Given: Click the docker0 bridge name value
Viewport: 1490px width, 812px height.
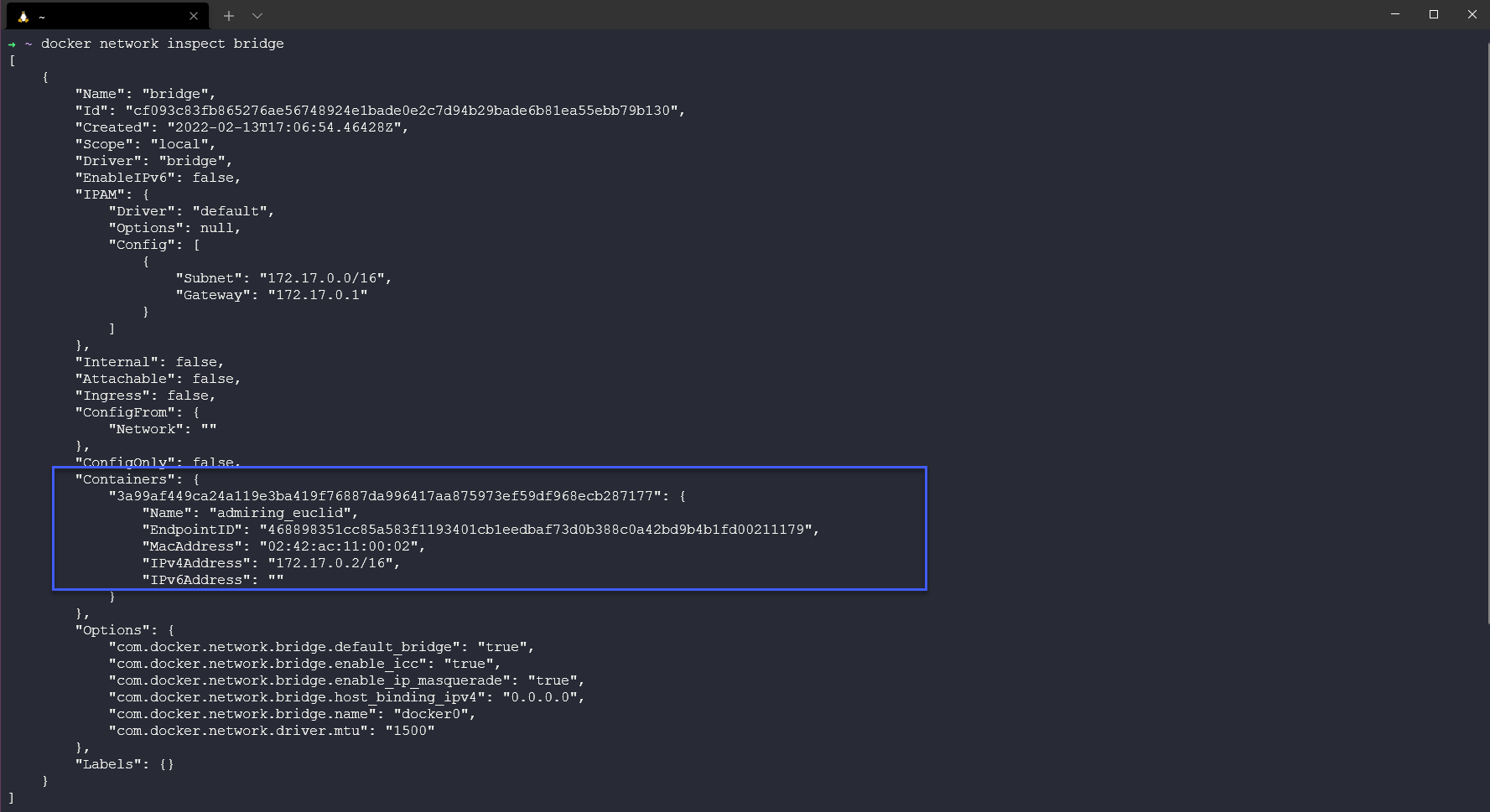Looking at the screenshot, I should tap(430, 714).
